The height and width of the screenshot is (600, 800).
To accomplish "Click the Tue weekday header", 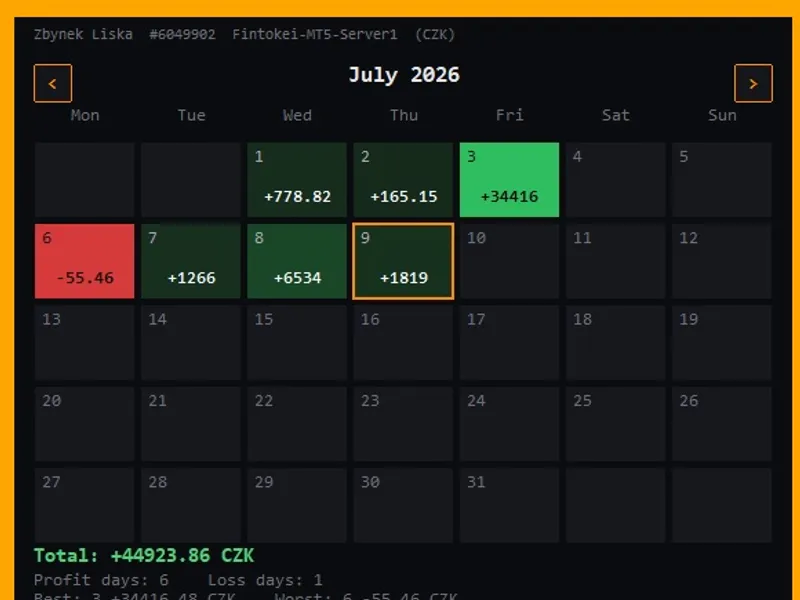I will (x=191, y=115).
